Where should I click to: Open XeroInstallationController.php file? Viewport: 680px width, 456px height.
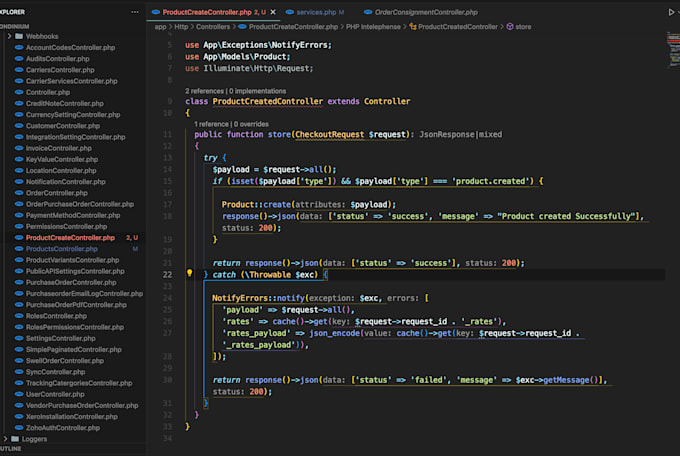(x=72, y=417)
